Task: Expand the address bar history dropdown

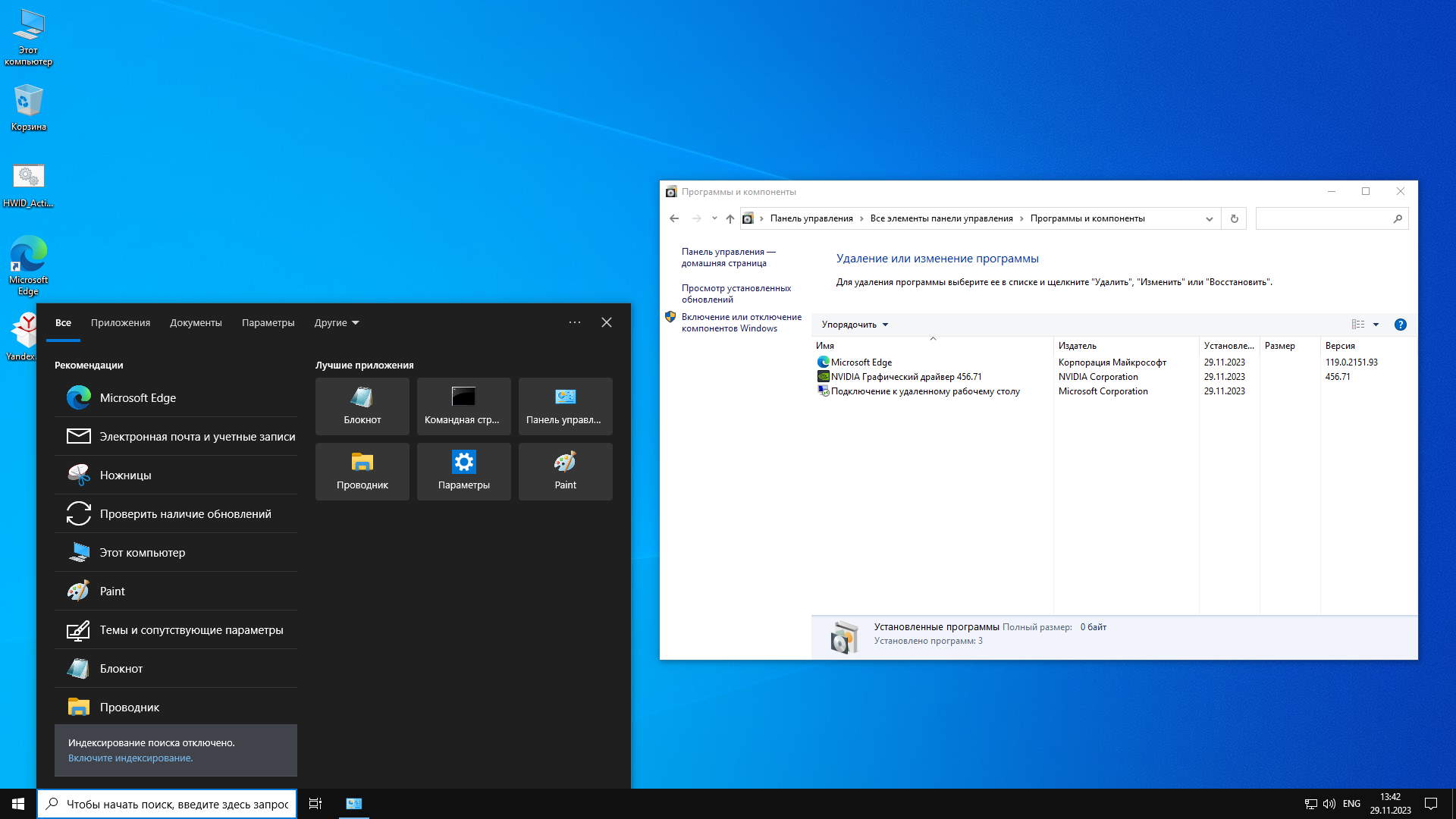Action: pos(1209,218)
